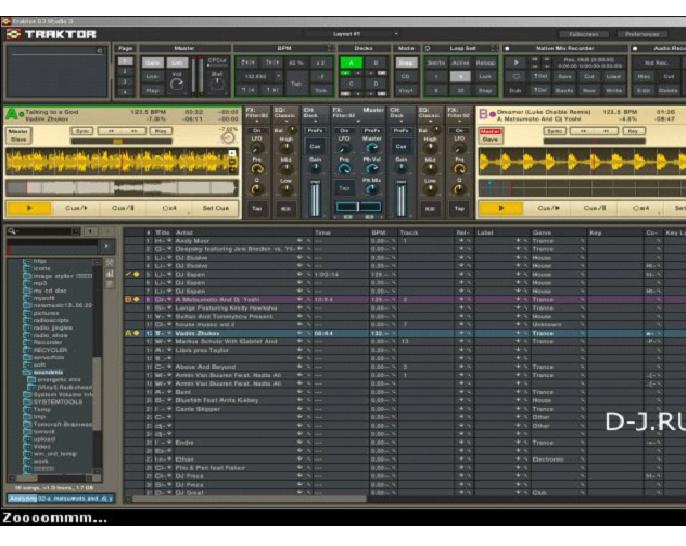Select Page 1 in Page panel

click(125, 61)
